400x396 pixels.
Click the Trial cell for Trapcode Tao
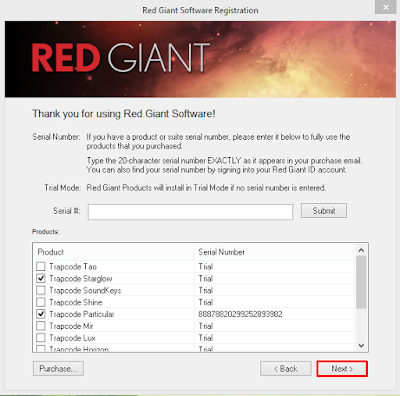[x=206, y=267]
